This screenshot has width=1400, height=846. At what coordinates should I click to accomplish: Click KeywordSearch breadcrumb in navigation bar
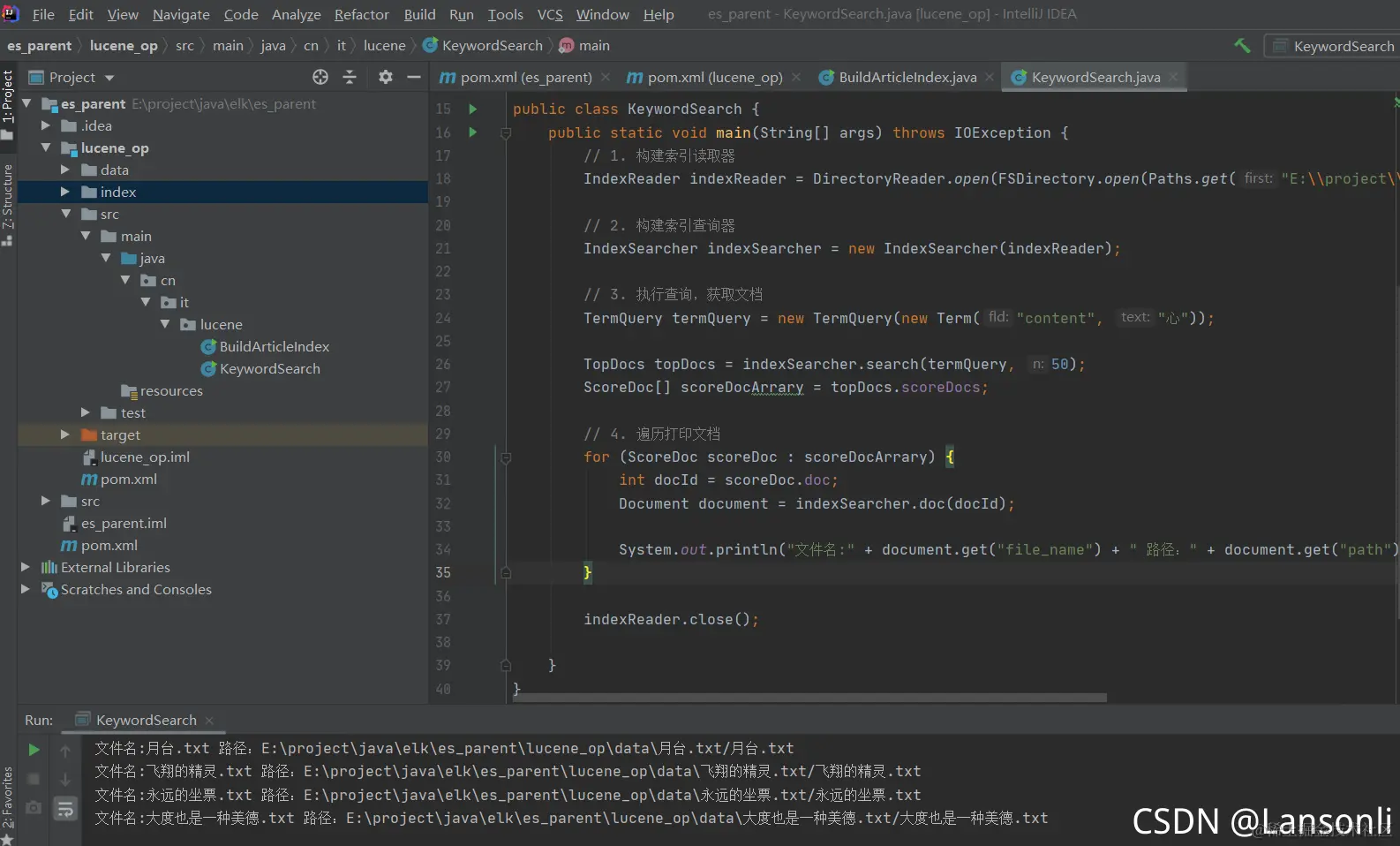483,45
